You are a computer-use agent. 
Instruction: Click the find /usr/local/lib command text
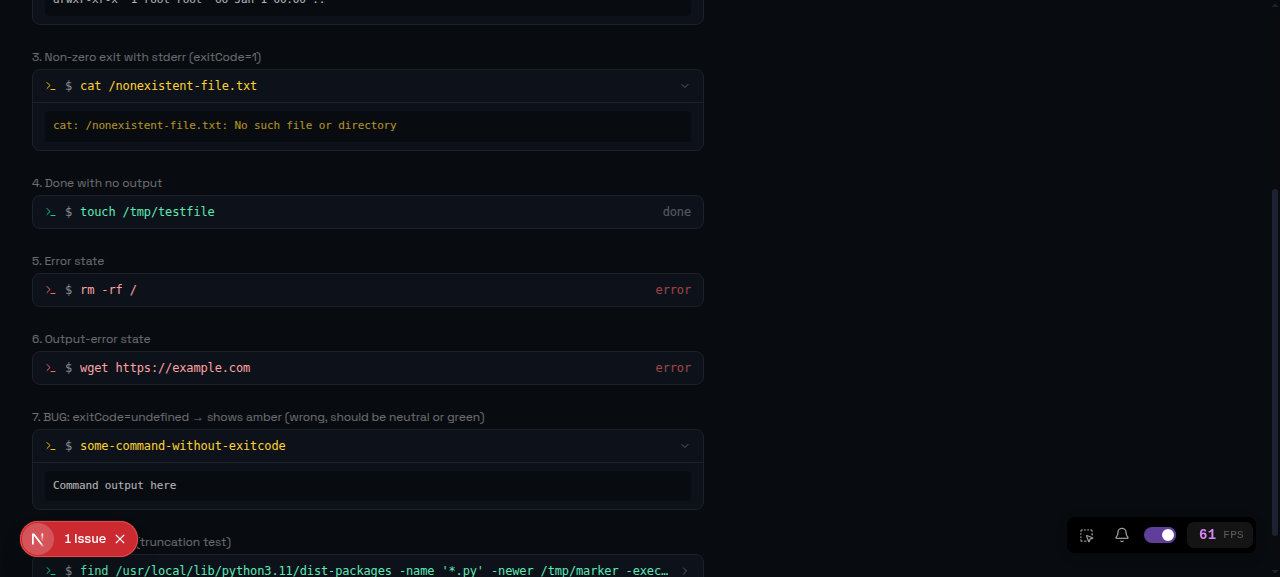374,571
